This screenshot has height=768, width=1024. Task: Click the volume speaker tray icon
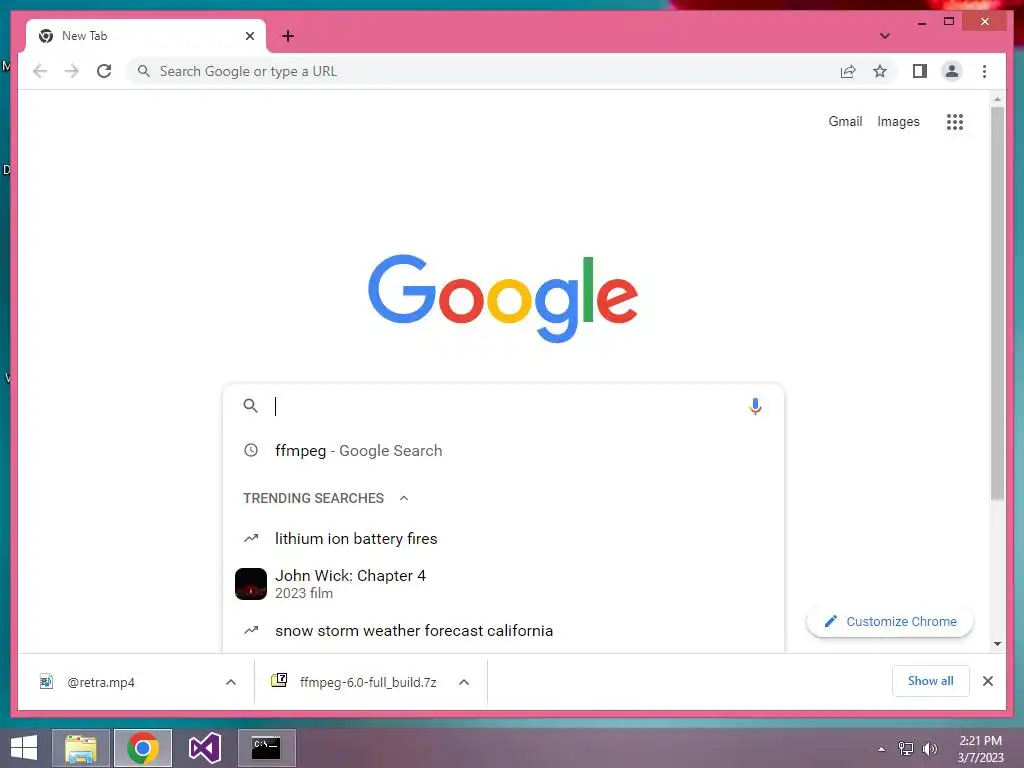tap(930, 748)
